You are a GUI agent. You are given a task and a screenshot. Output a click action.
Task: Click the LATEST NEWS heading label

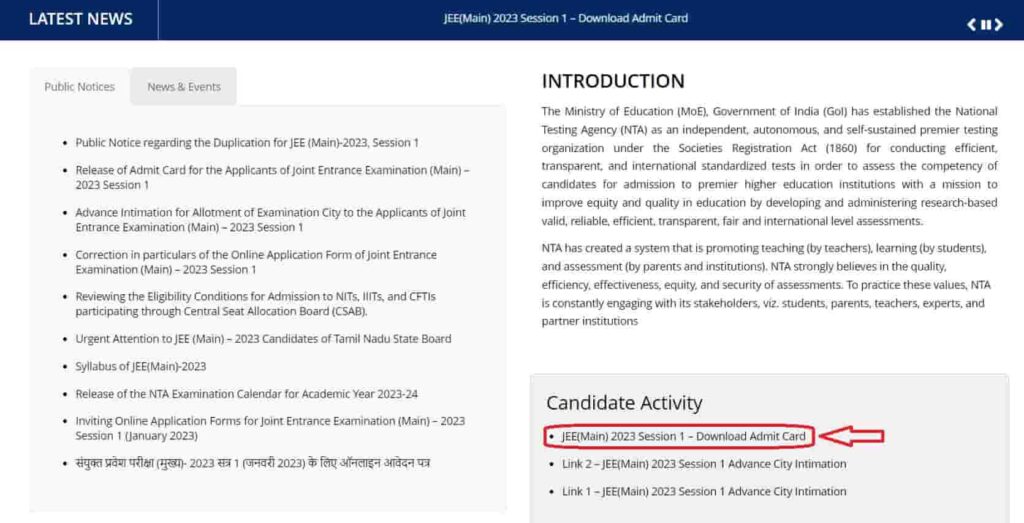click(x=80, y=19)
